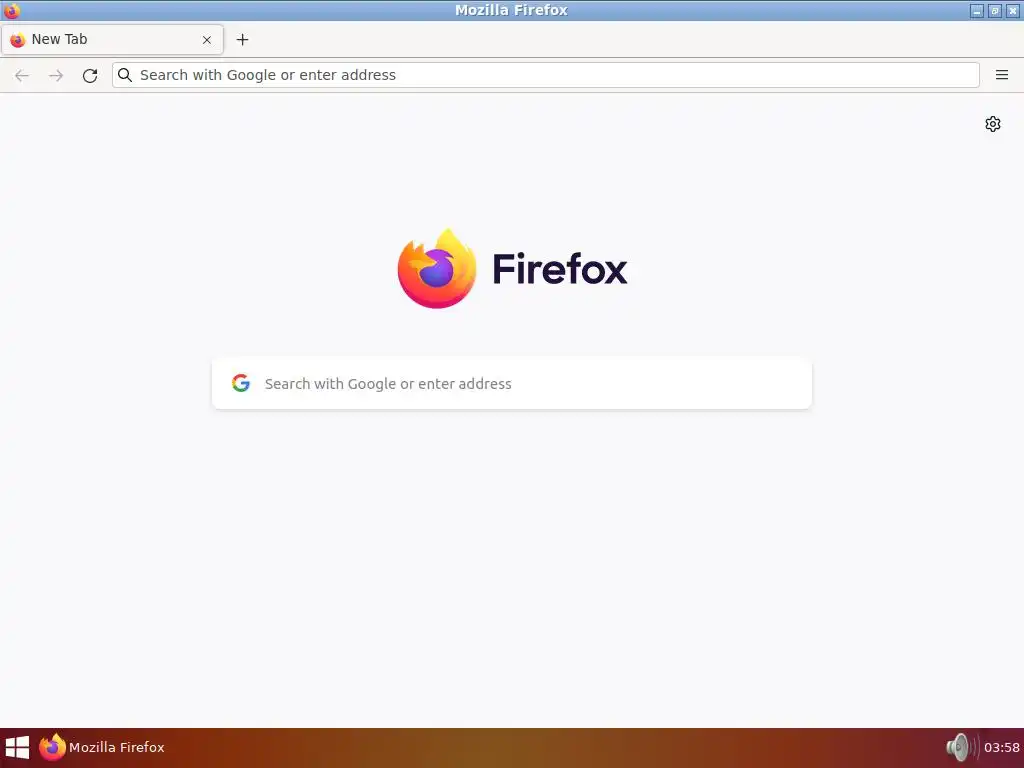
Task: Open new tab personalization gear settings
Action: coord(993,124)
